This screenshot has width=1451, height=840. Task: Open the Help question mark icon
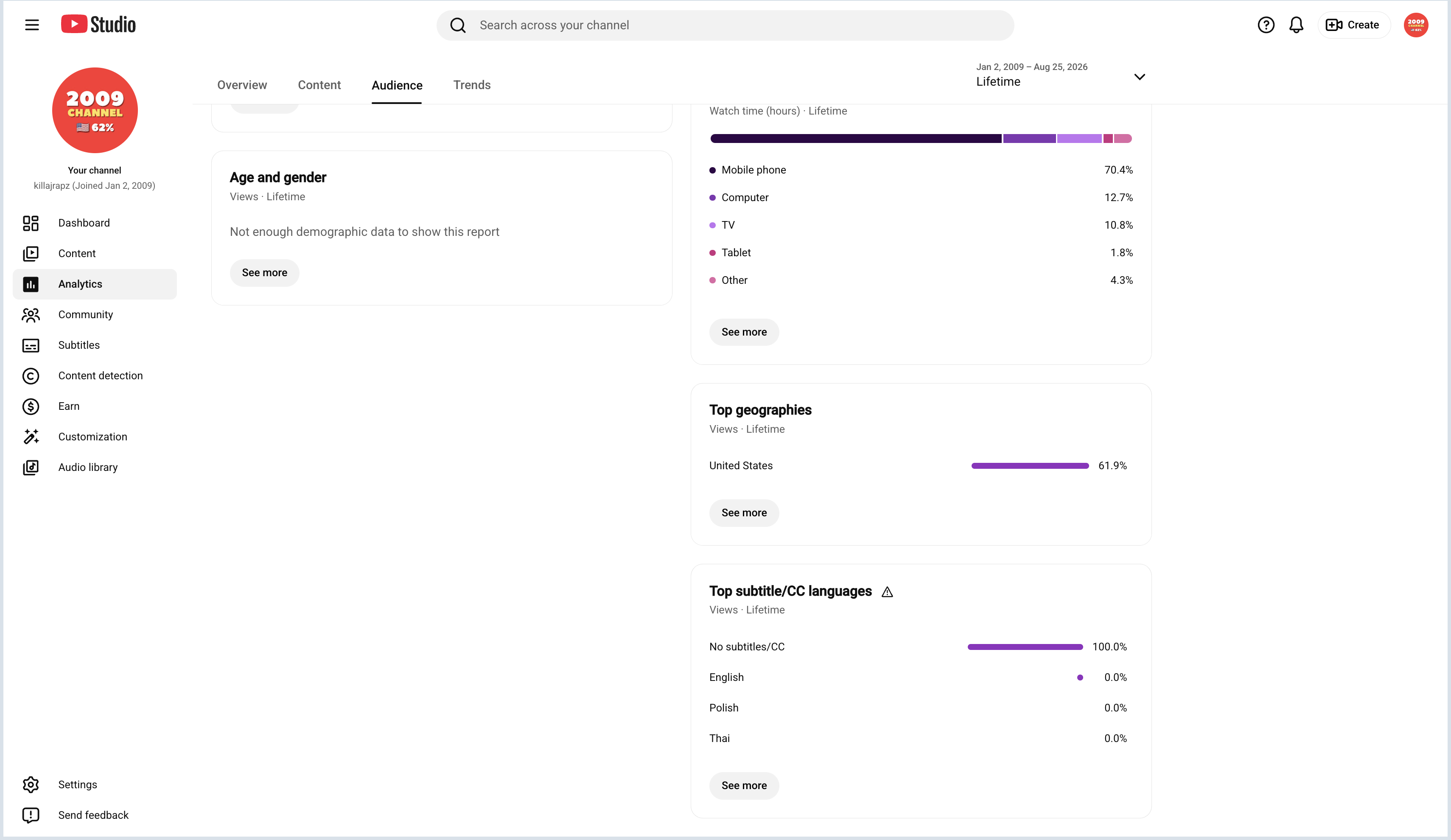pyautogui.click(x=1266, y=25)
